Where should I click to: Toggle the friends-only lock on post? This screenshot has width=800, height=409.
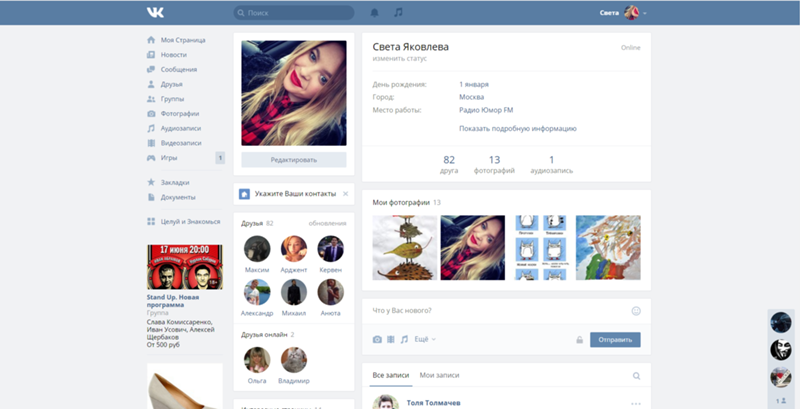coord(579,340)
